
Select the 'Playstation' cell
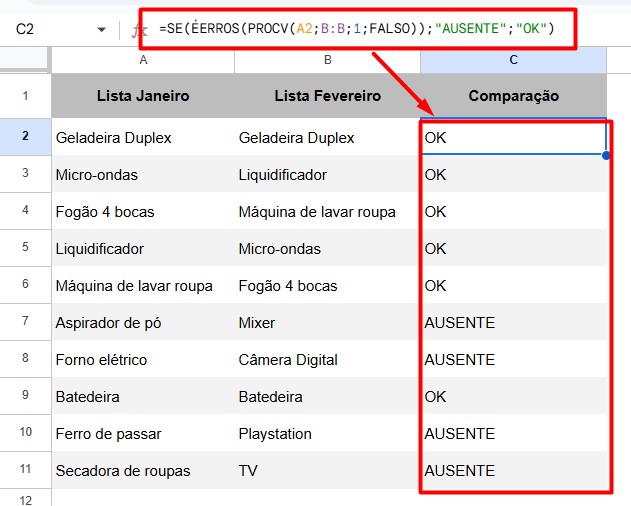[328, 434]
